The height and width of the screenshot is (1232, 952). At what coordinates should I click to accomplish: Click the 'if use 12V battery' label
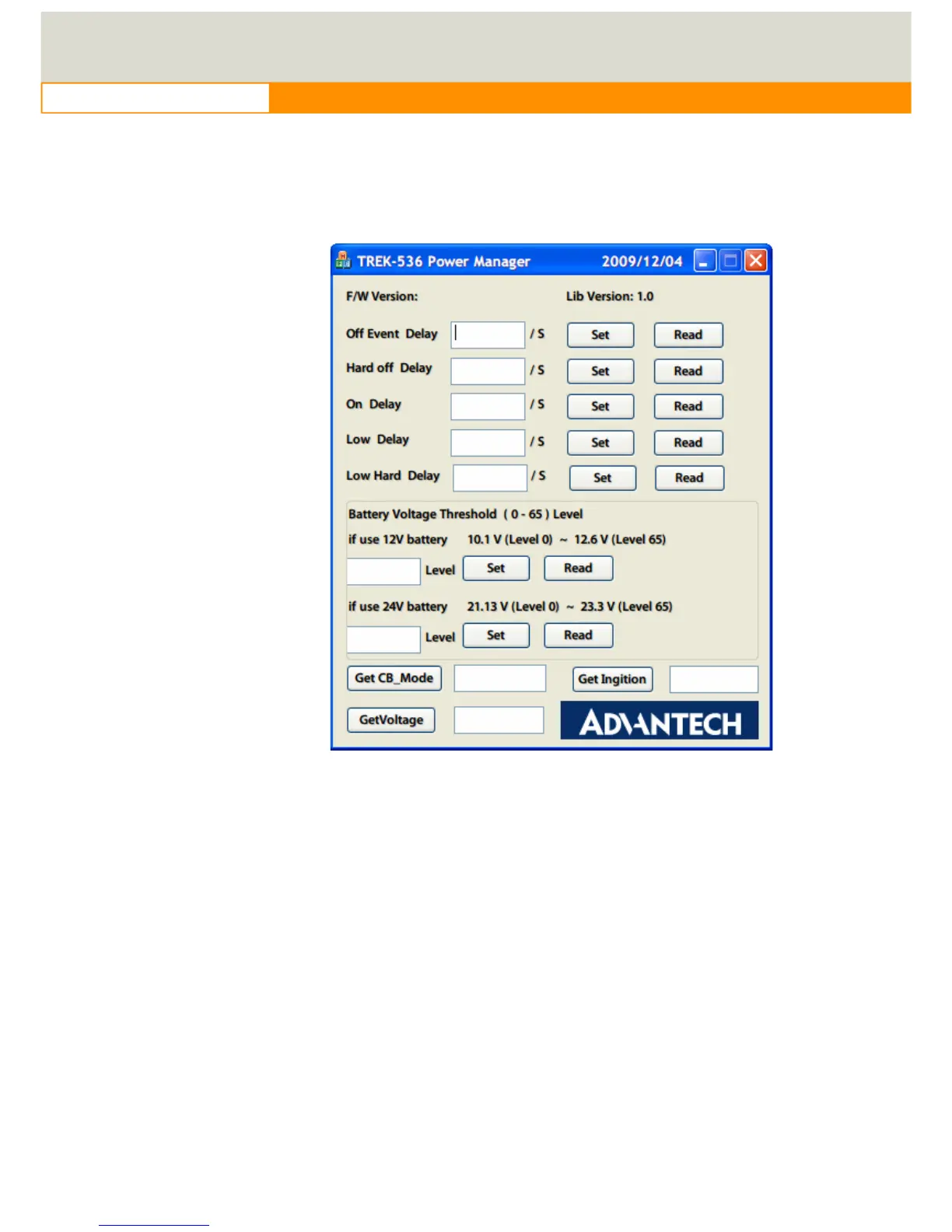pyautogui.click(x=397, y=540)
